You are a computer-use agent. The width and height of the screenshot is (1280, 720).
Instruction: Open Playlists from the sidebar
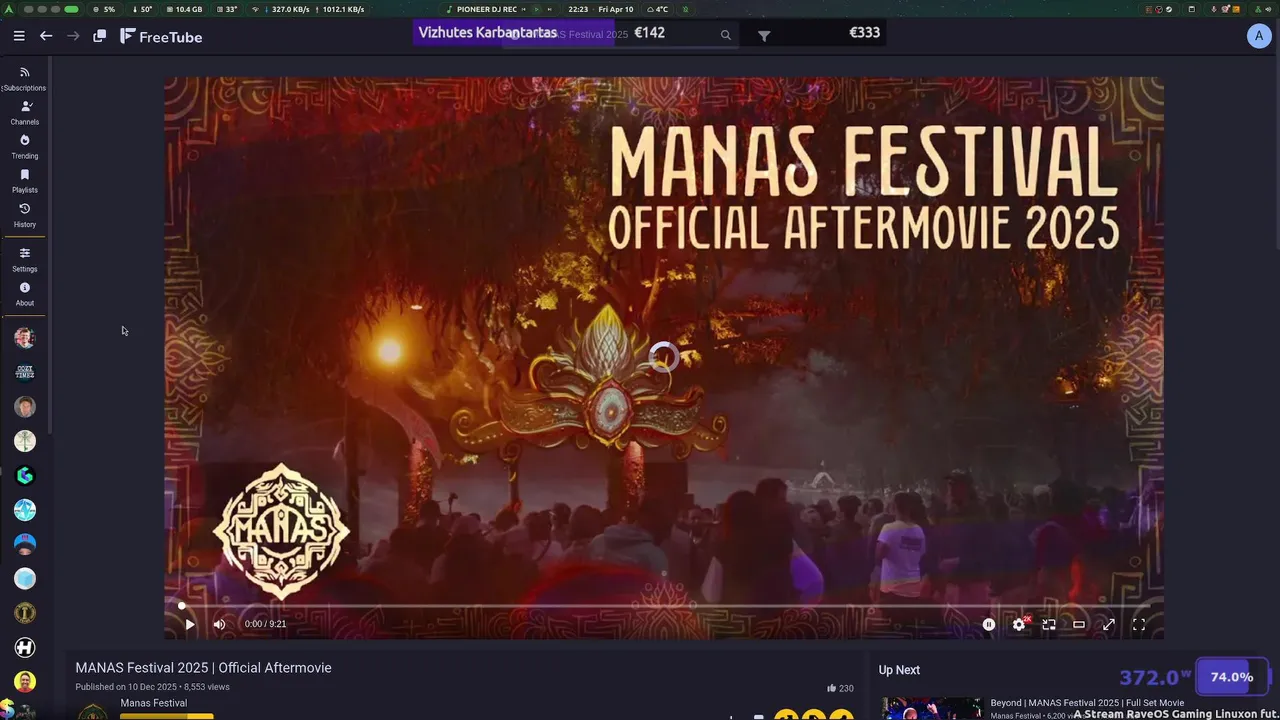[25, 181]
